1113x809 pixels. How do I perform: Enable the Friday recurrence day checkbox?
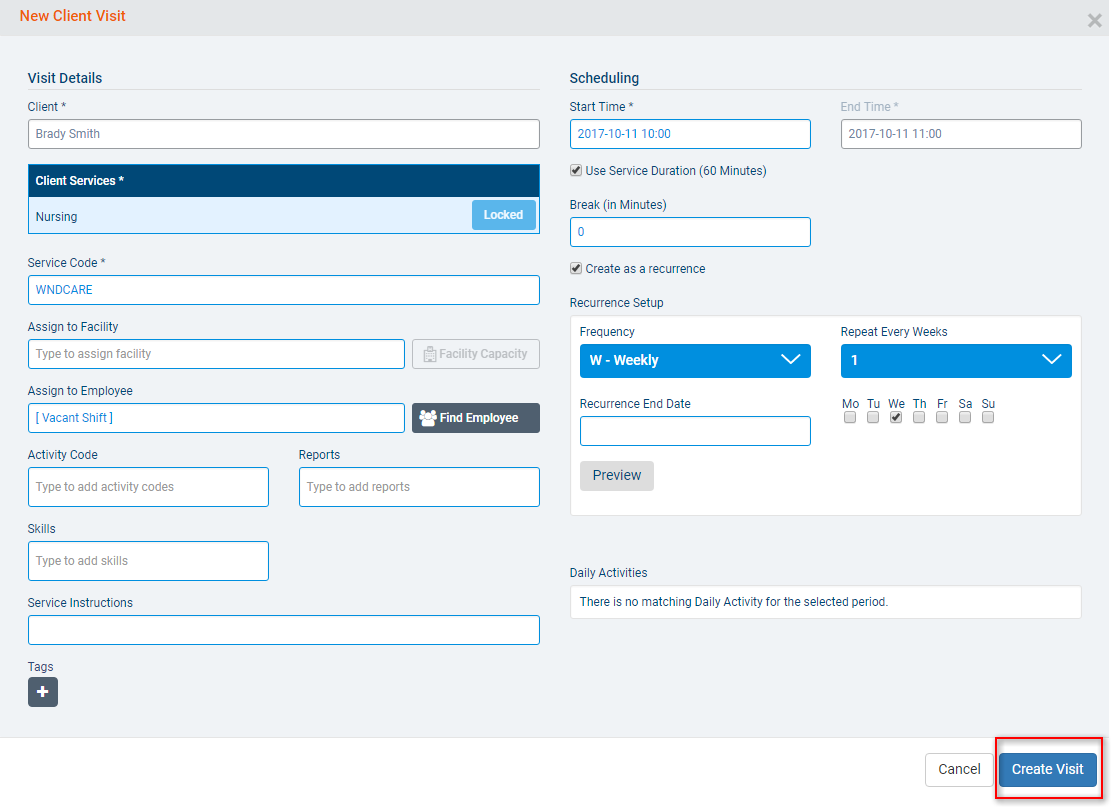(x=942, y=418)
